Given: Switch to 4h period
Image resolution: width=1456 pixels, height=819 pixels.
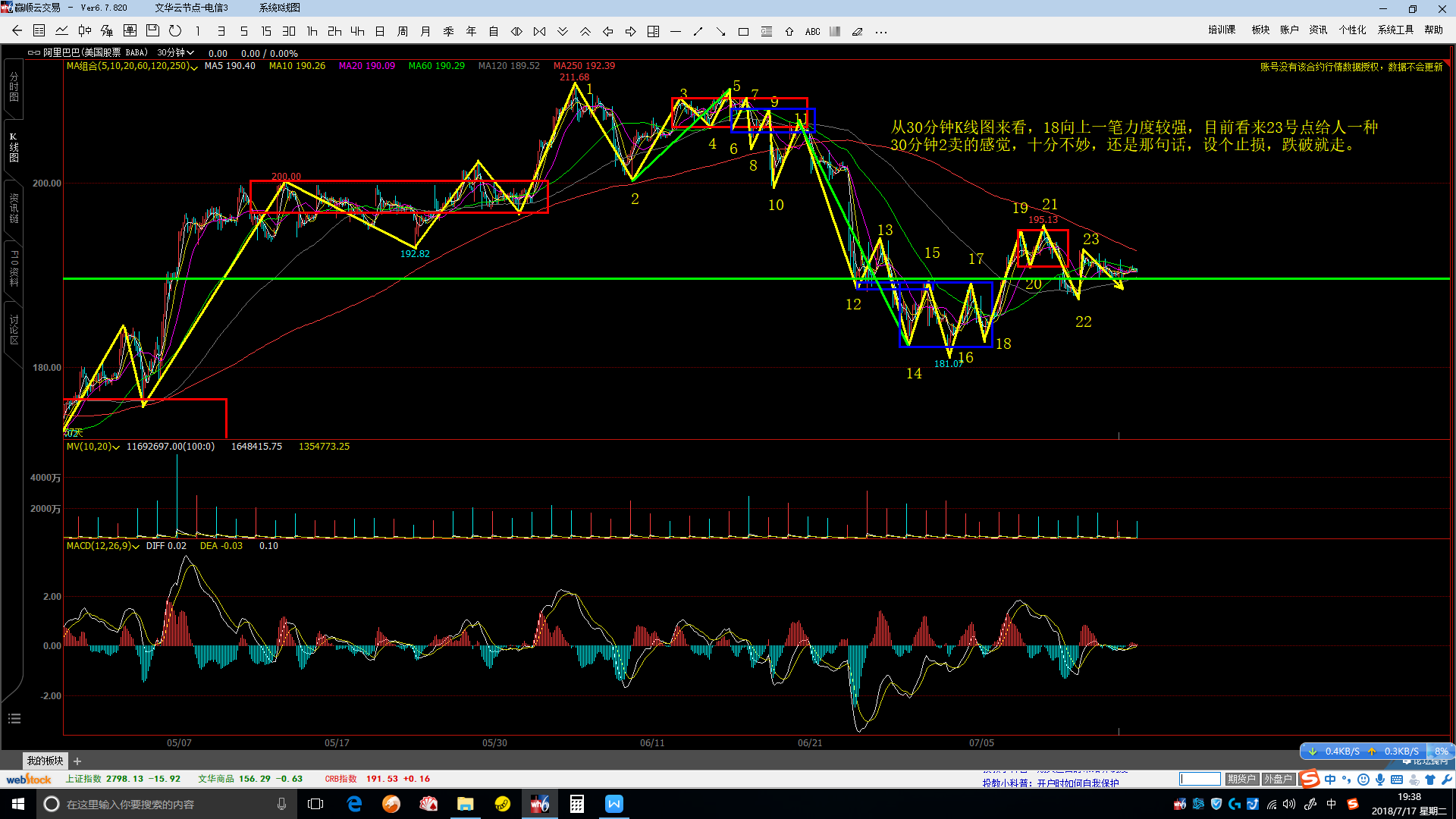Looking at the screenshot, I should point(357,31).
